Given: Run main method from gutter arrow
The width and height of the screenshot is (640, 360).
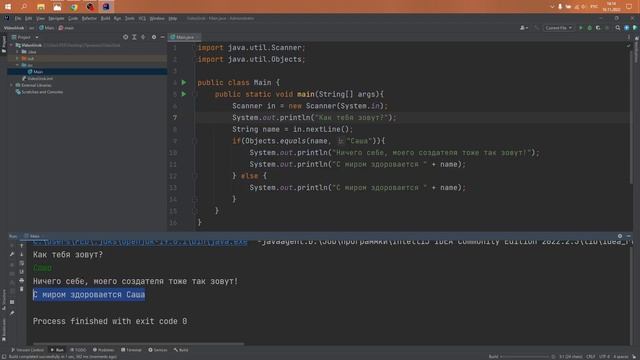Looking at the screenshot, I should pos(184,94).
